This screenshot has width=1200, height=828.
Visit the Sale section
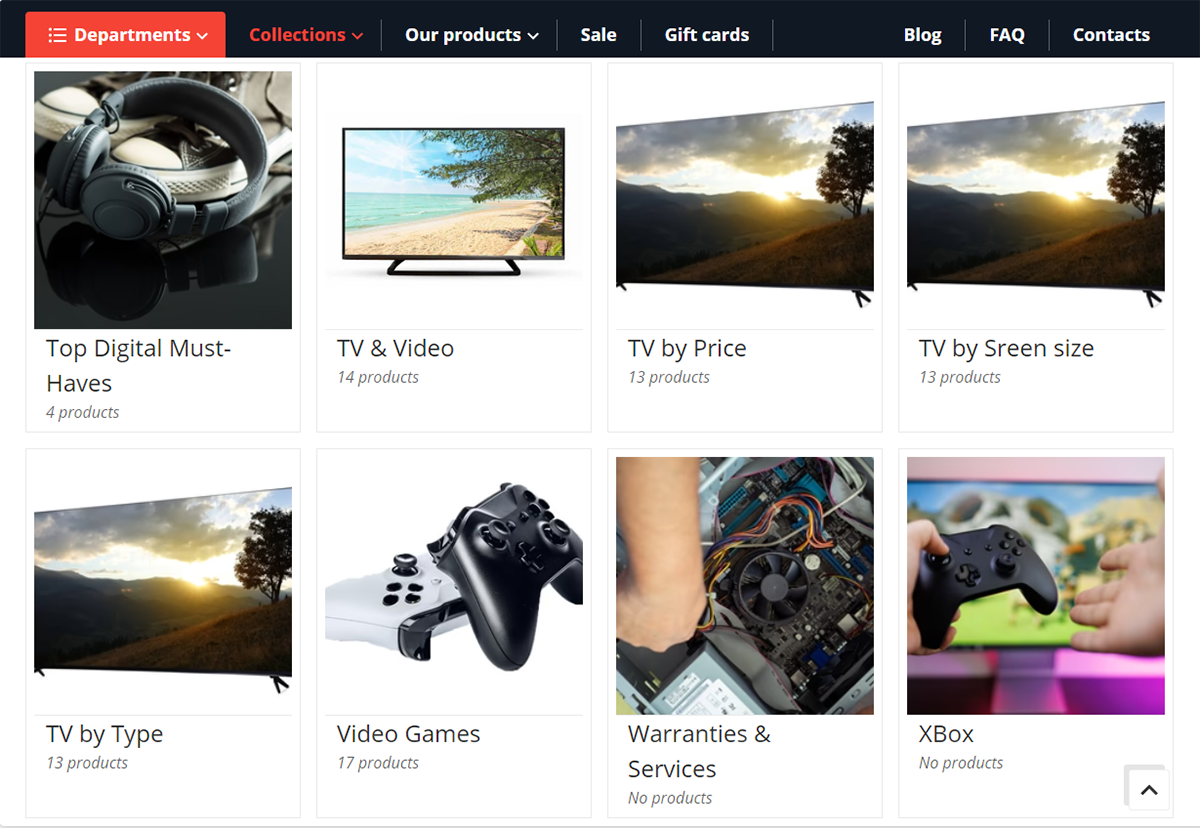[x=598, y=35]
